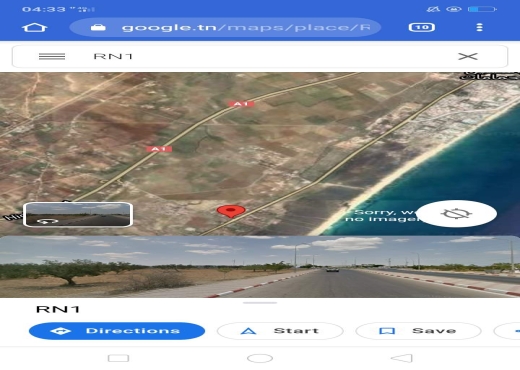The image size is (520, 370).
Task: Tap the Android recent apps button
Action: (x=119, y=358)
